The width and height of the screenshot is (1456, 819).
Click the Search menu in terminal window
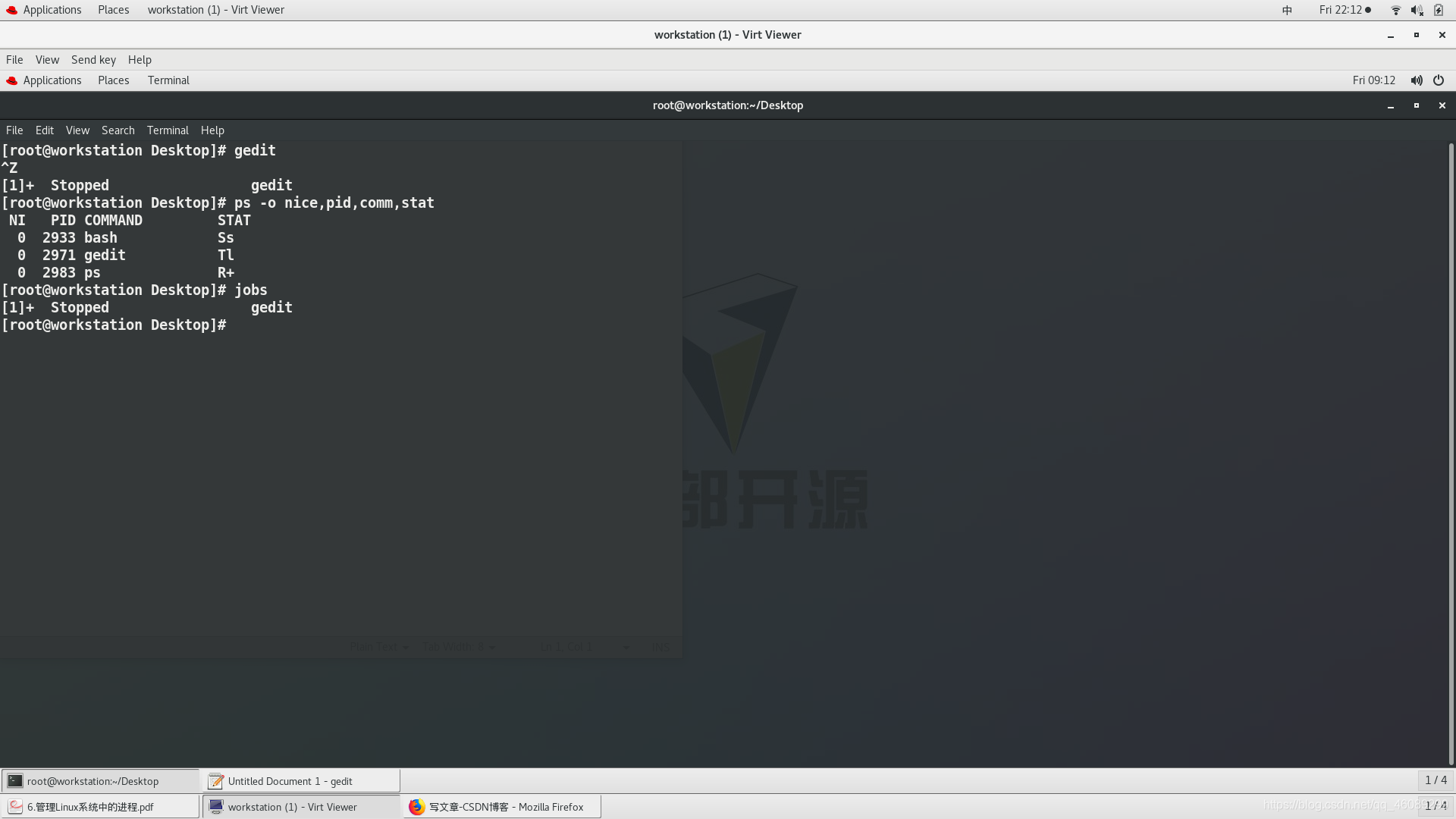pyautogui.click(x=118, y=130)
